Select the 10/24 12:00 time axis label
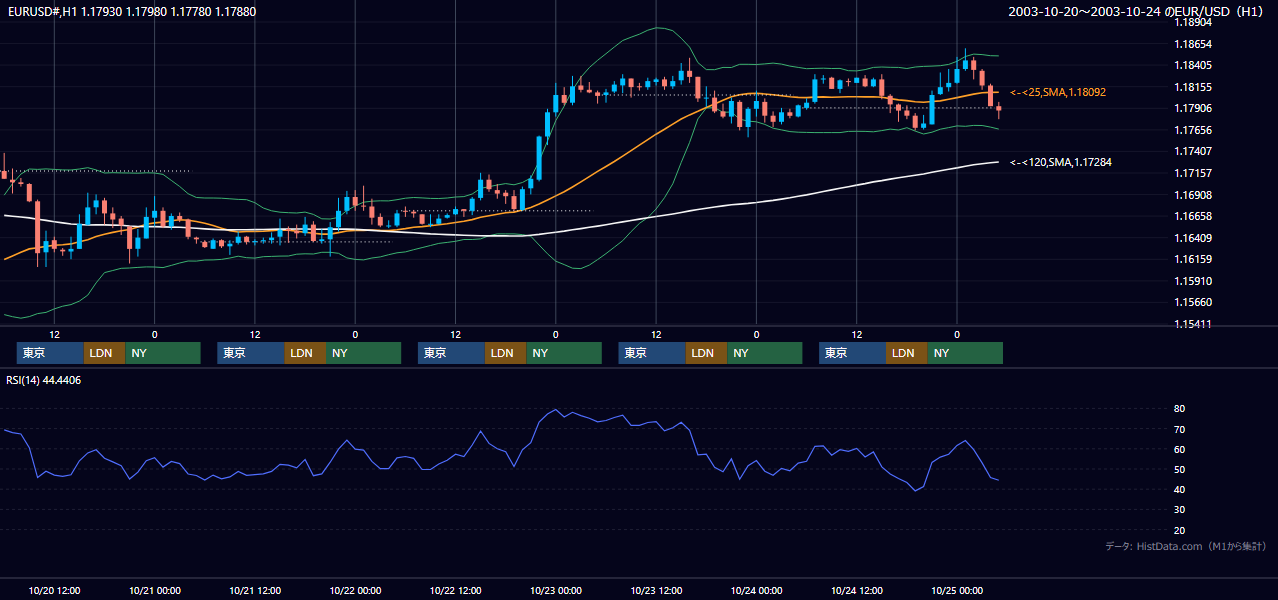The width and height of the screenshot is (1278, 600). click(857, 590)
